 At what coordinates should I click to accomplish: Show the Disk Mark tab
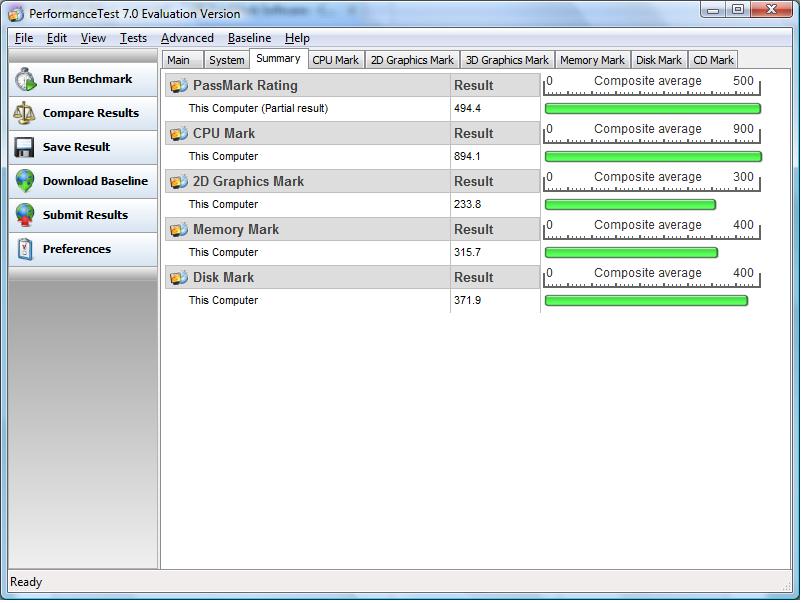tap(659, 60)
